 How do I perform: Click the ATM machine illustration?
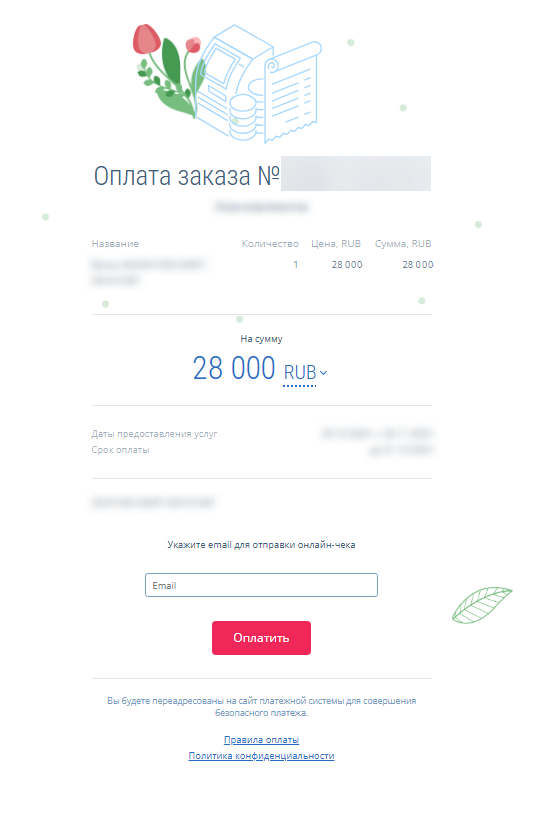(230, 81)
